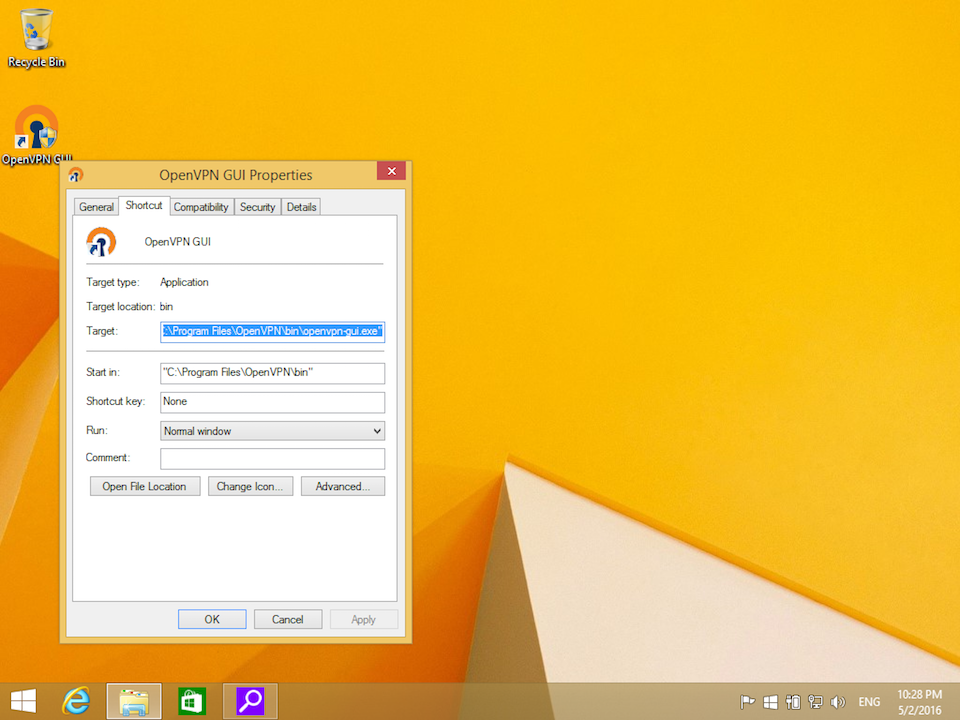
Task: Click the 'Run:' label
Action: [x=97, y=430]
